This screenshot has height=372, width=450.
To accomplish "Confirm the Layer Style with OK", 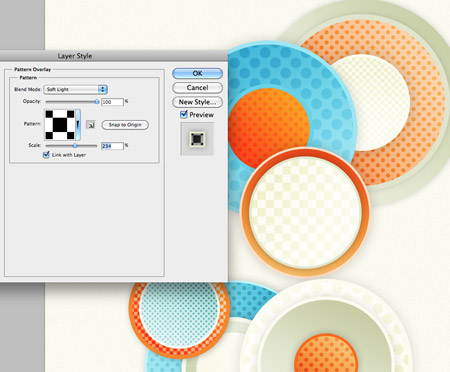I will pos(197,73).
